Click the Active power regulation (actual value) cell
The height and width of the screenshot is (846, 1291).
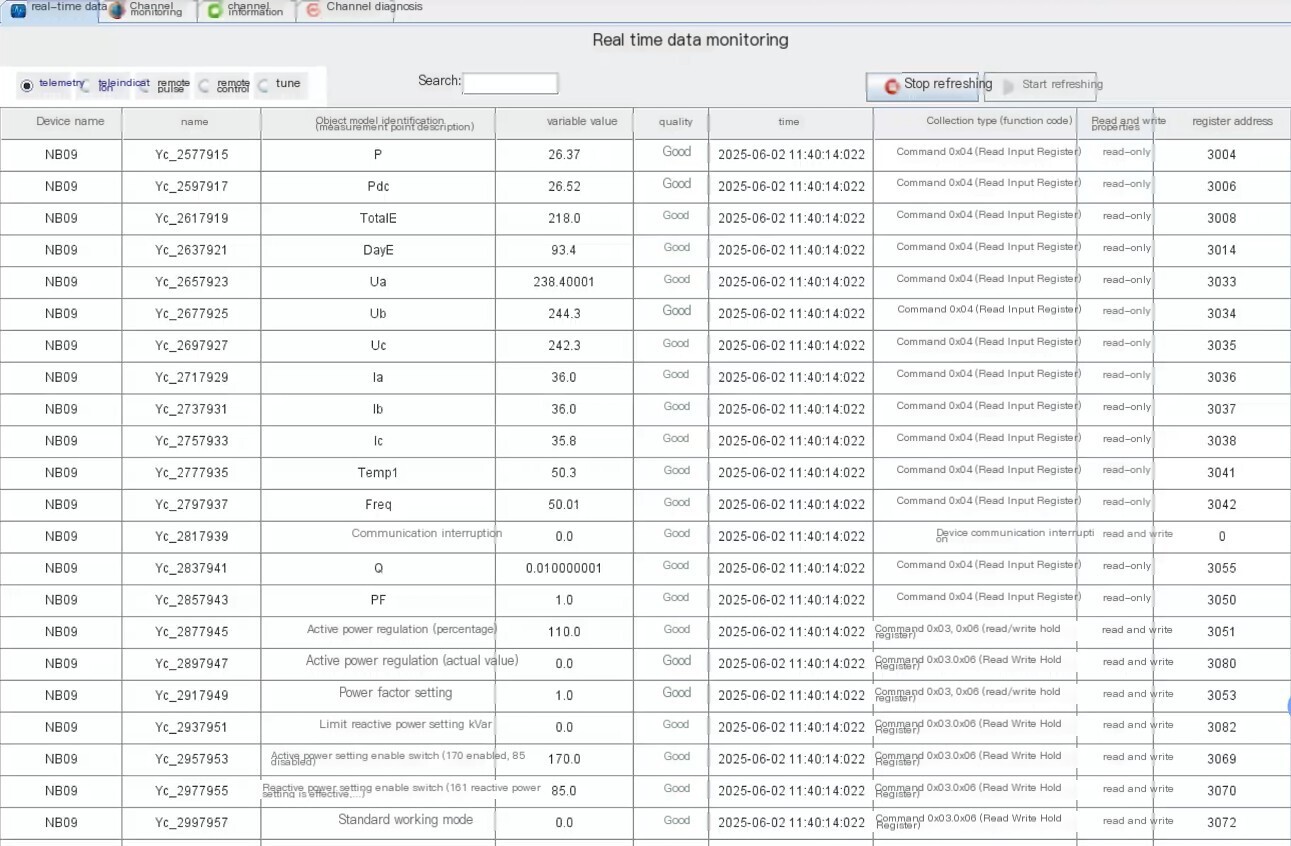[378, 664]
